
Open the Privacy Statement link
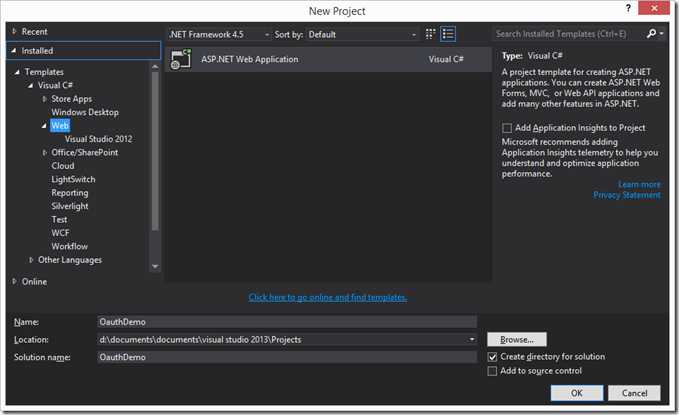click(627, 195)
